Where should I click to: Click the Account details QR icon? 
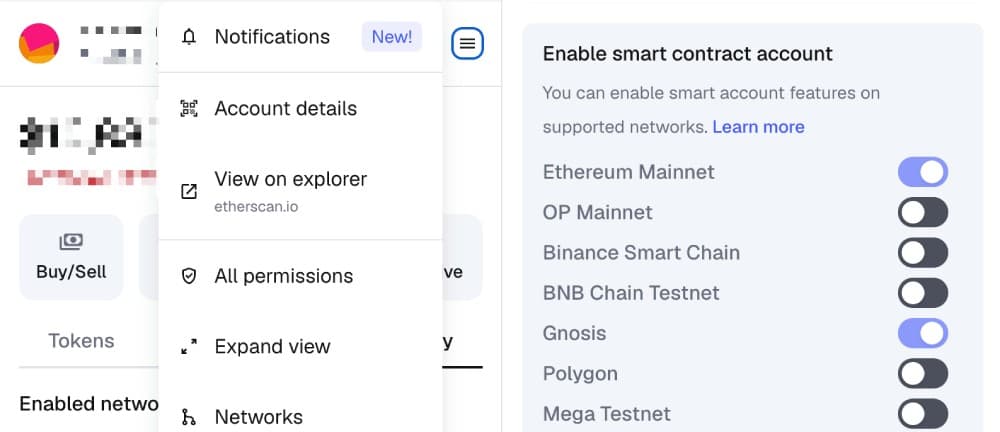pyautogui.click(x=189, y=108)
